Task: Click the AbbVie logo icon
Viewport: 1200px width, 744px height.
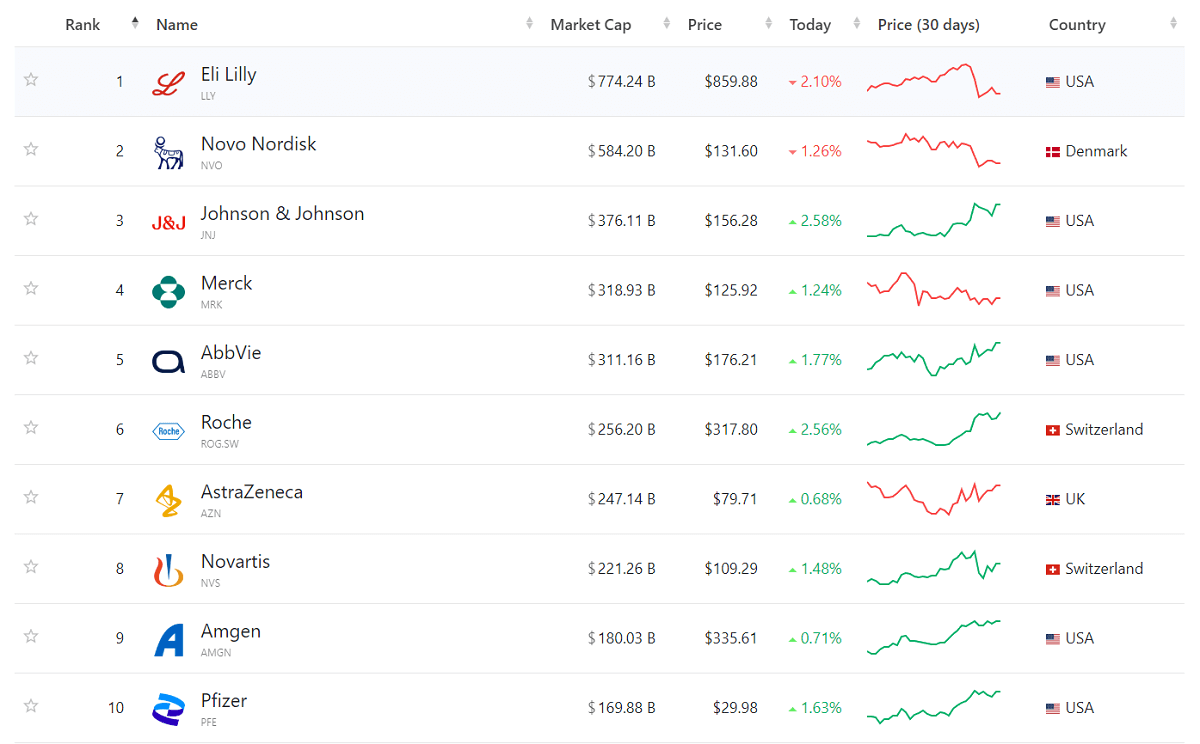Action: coord(168,361)
